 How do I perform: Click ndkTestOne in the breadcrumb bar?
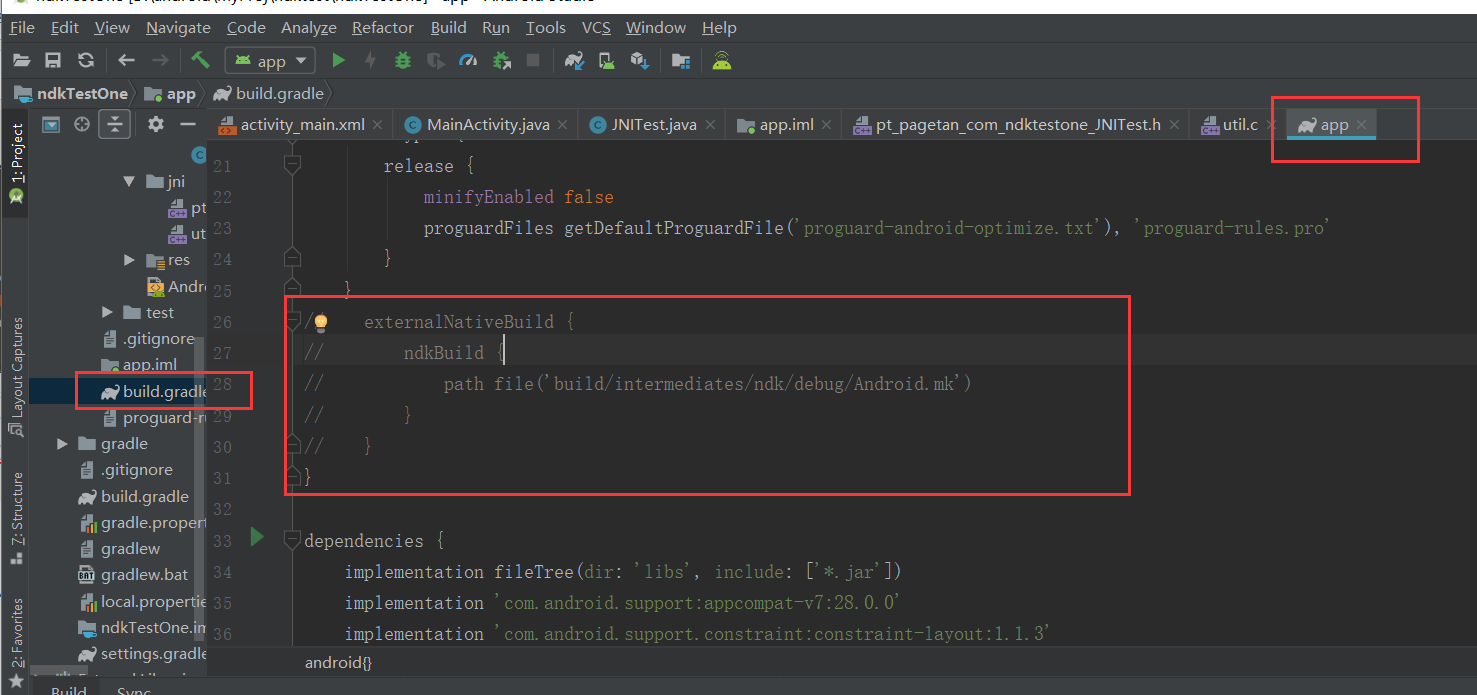(72, 93)
